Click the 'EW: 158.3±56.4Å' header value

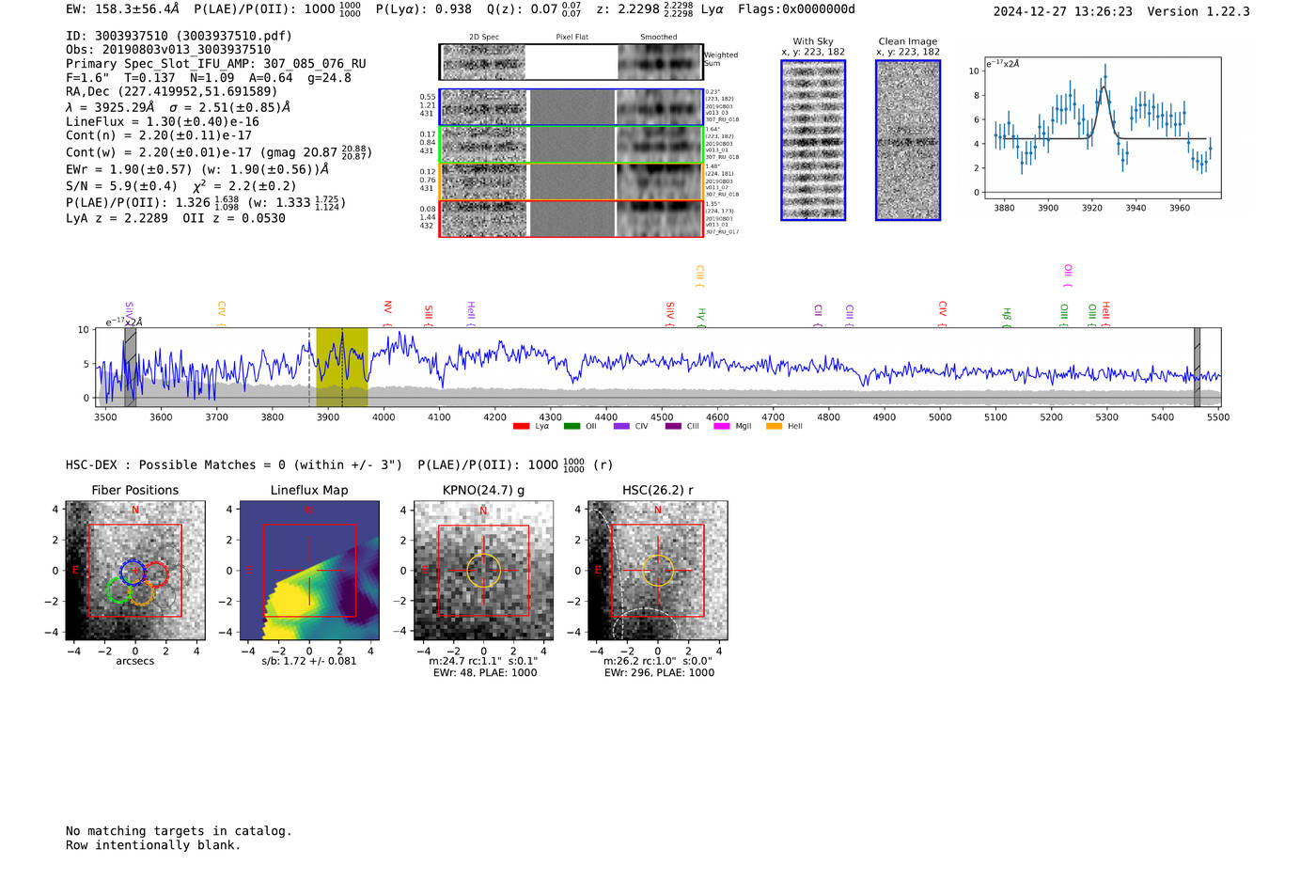coord(122,9)
